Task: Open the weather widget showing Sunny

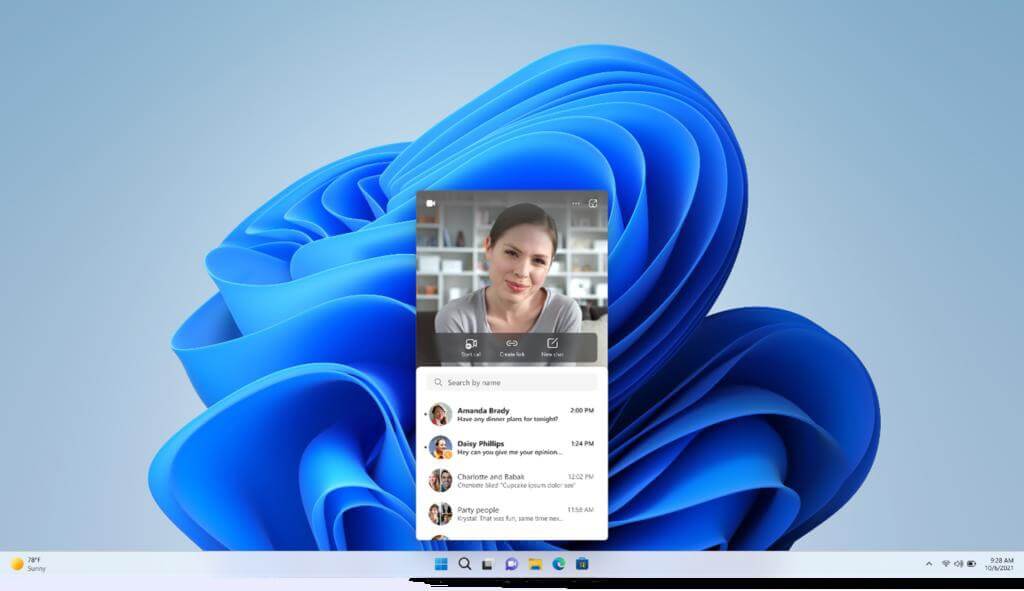Action: [28, 564]
